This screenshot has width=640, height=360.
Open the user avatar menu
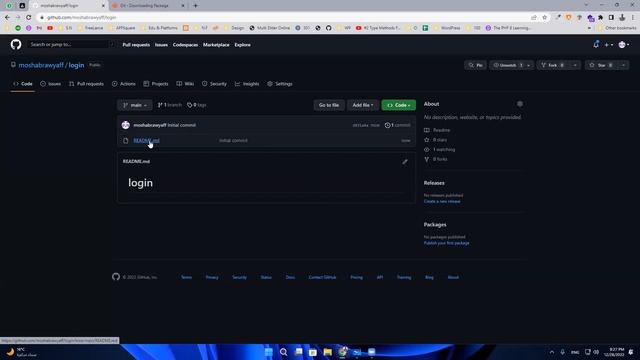click(x=624, y=45)
